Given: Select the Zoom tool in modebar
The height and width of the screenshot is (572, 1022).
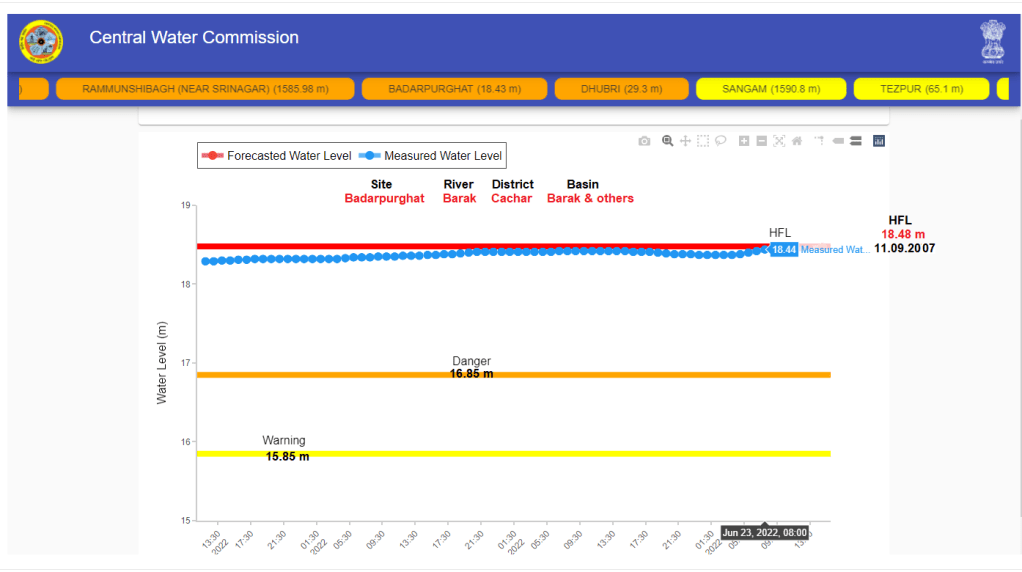Looking at the screenshot, I should [667, 141].
